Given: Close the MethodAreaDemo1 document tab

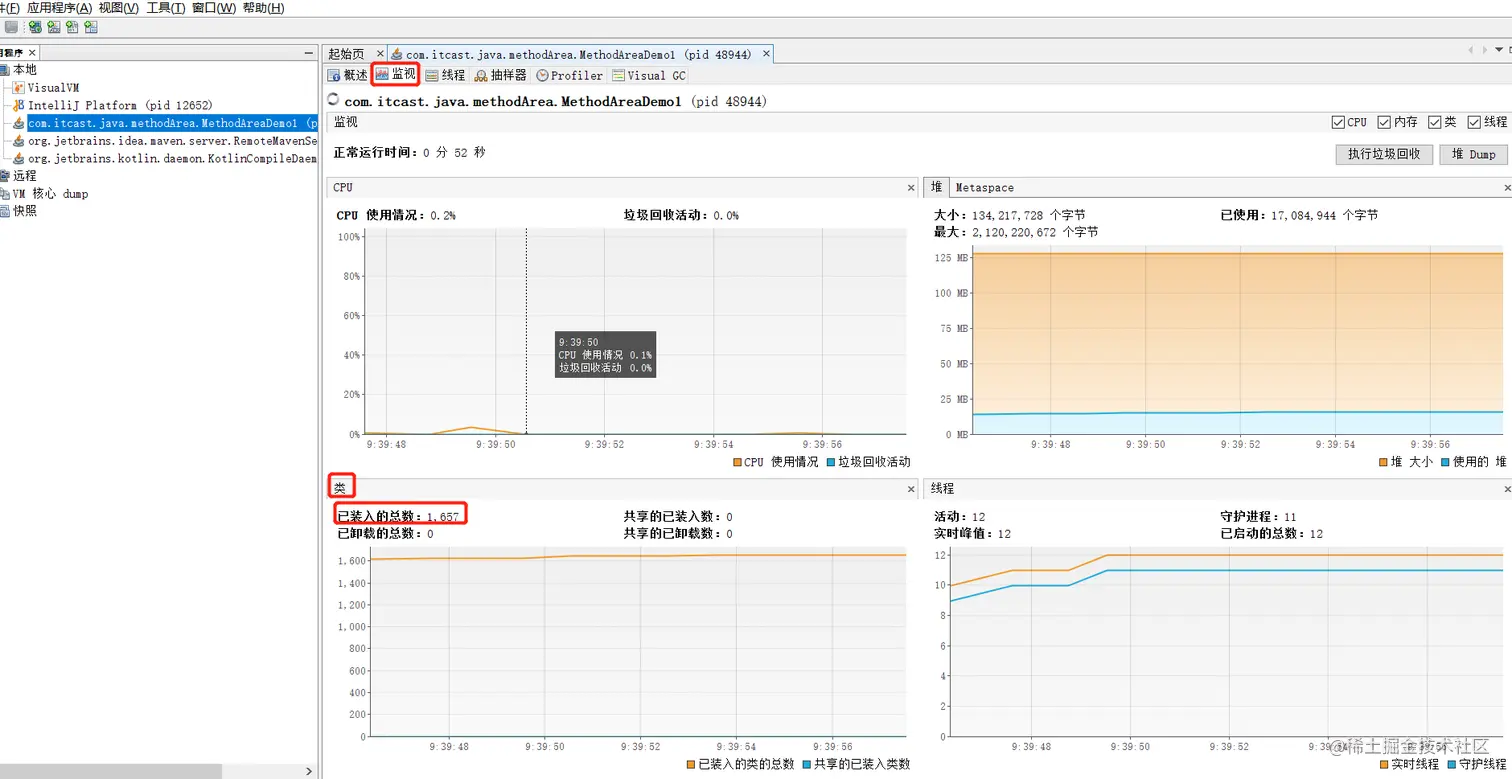Looking at the screenshot, I should 766,54.
